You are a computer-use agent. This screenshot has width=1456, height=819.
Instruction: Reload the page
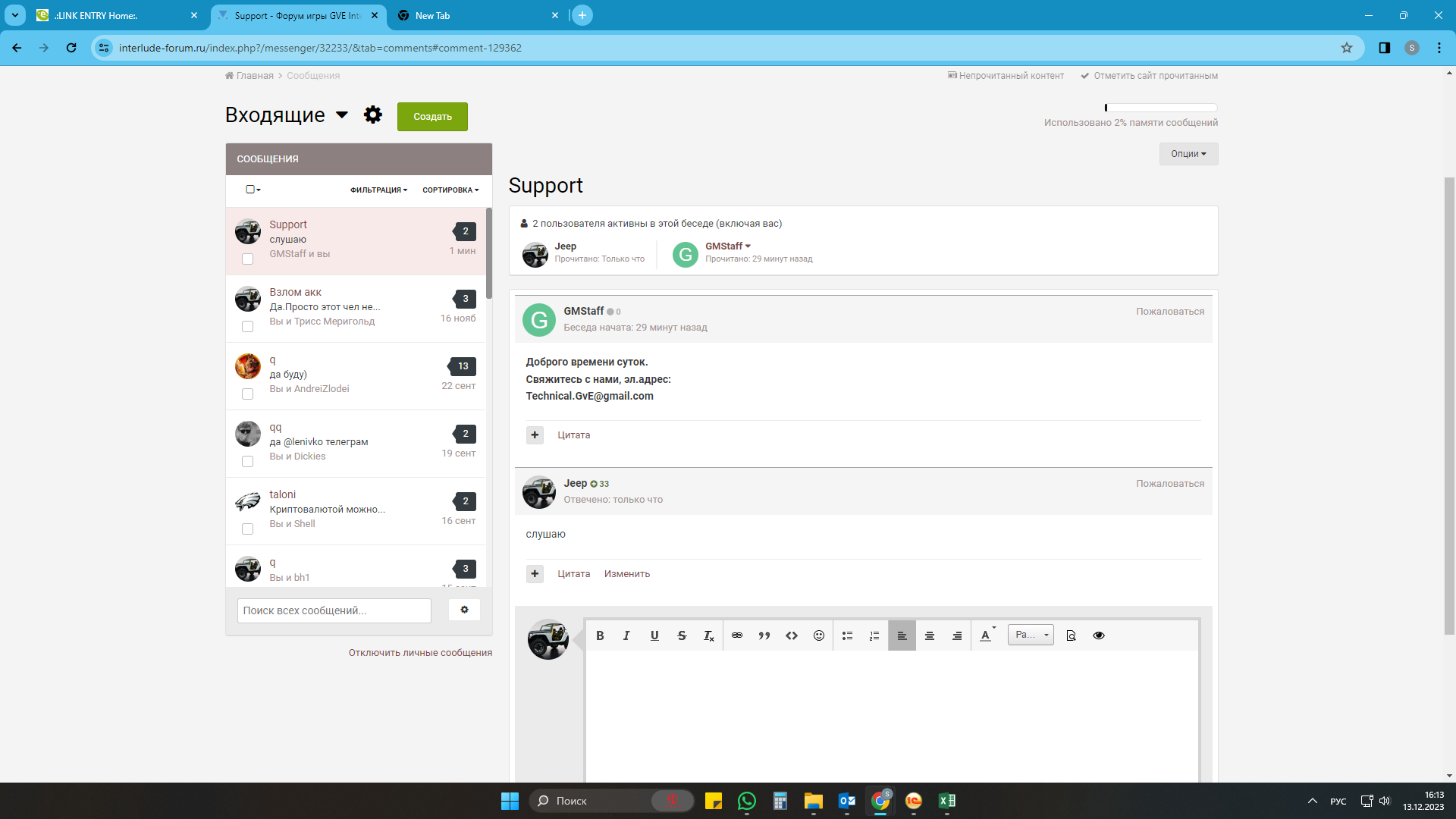[71, 48]
